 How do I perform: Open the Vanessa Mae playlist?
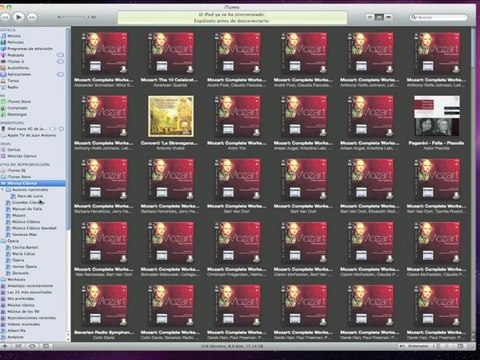(x=24, y=235)
